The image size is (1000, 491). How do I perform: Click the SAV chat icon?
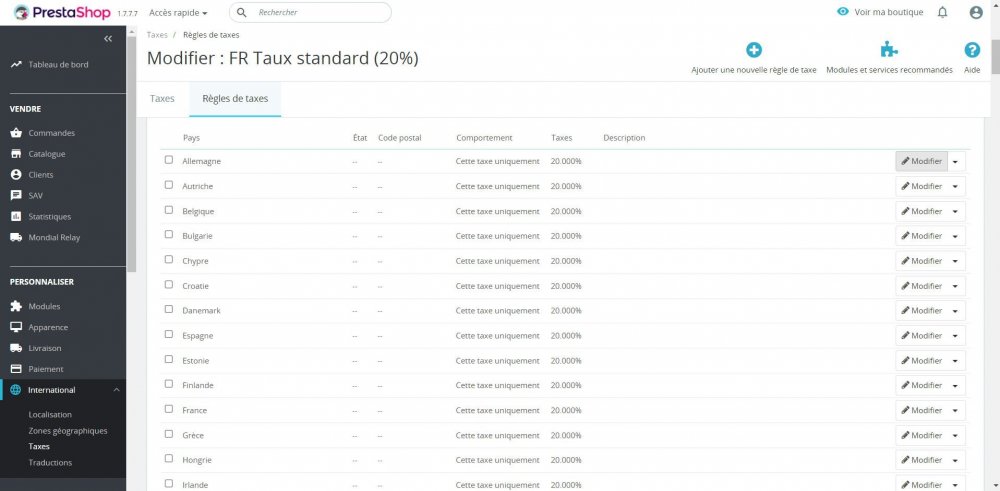pos(16,196)
